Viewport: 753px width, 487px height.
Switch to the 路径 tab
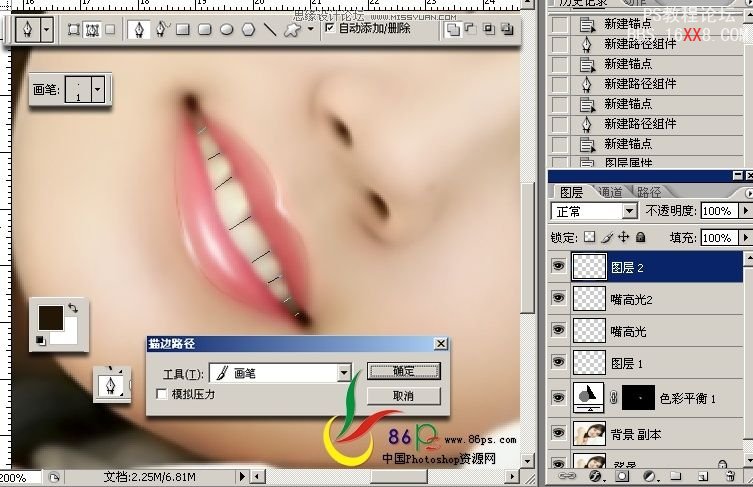648,192
